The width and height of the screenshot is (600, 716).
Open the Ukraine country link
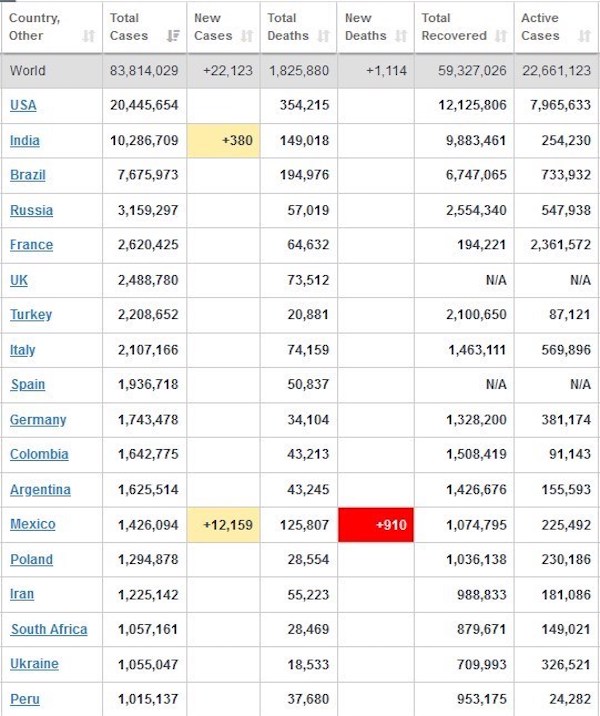point(34,664)
